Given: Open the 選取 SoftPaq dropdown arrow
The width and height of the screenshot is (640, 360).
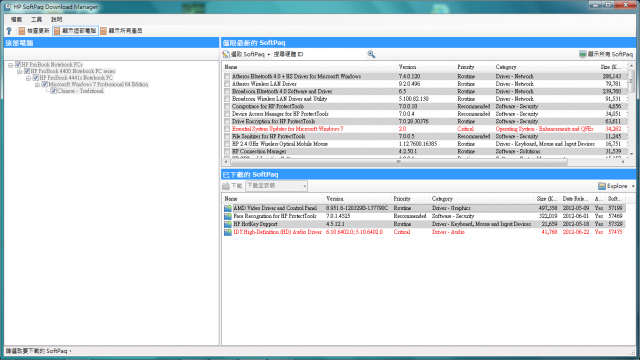Looking at the screenshot, I should 269,55.
